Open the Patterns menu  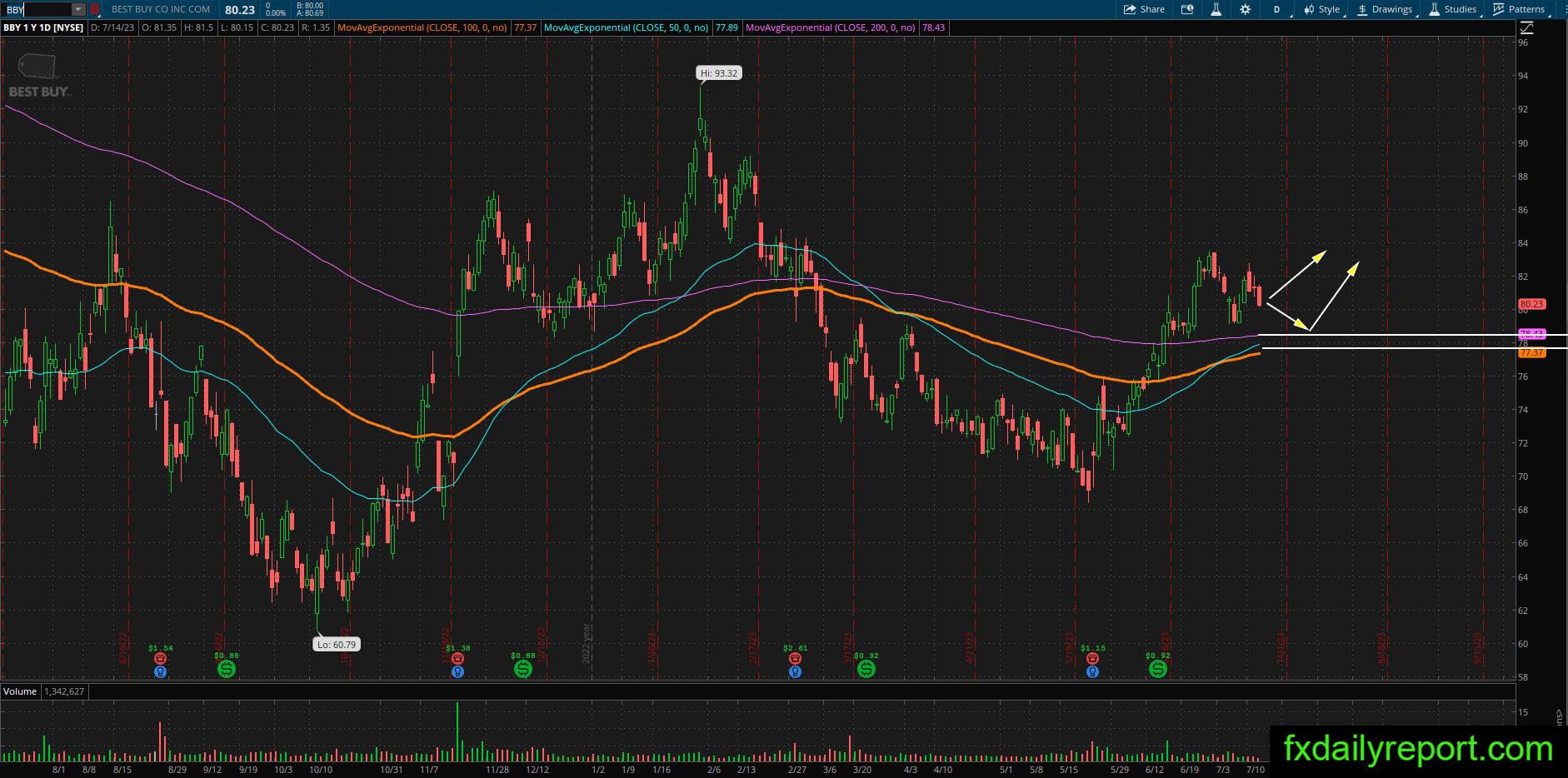click(1520, 9)
